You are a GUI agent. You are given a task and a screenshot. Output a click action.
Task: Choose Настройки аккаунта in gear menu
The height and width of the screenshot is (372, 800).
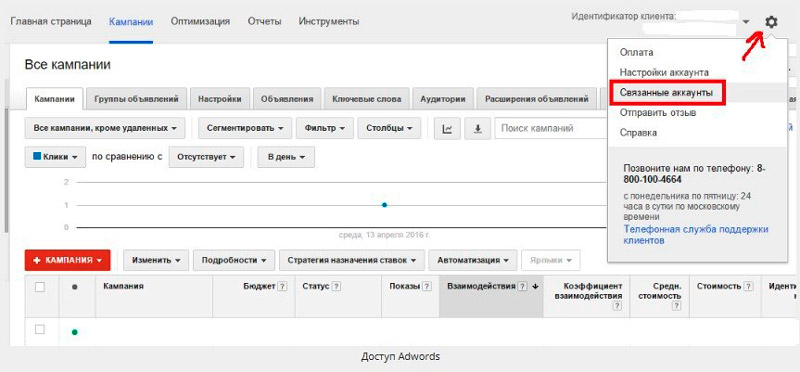click(x=664, y=72)
